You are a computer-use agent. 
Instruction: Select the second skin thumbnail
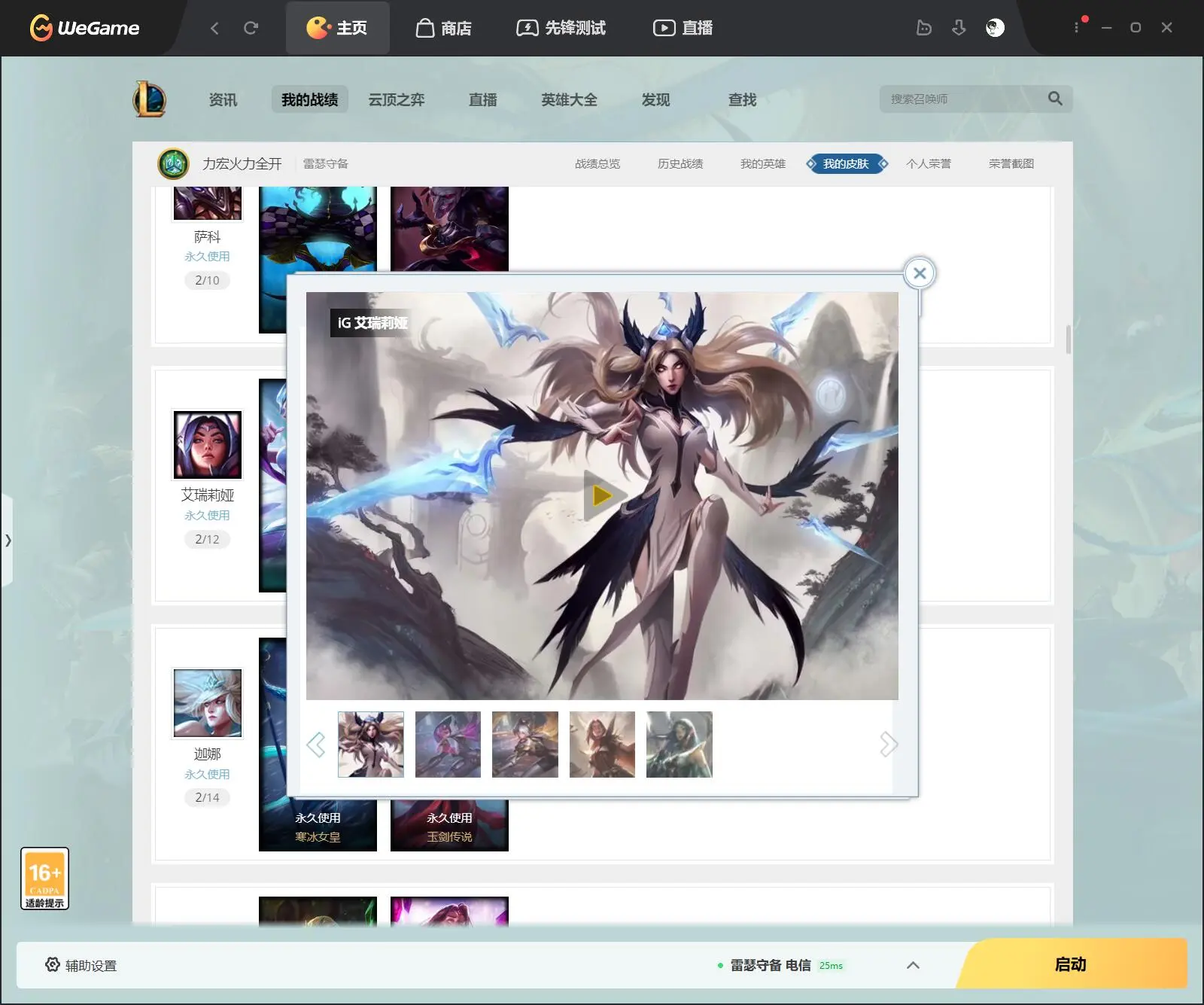coord(448,745)
